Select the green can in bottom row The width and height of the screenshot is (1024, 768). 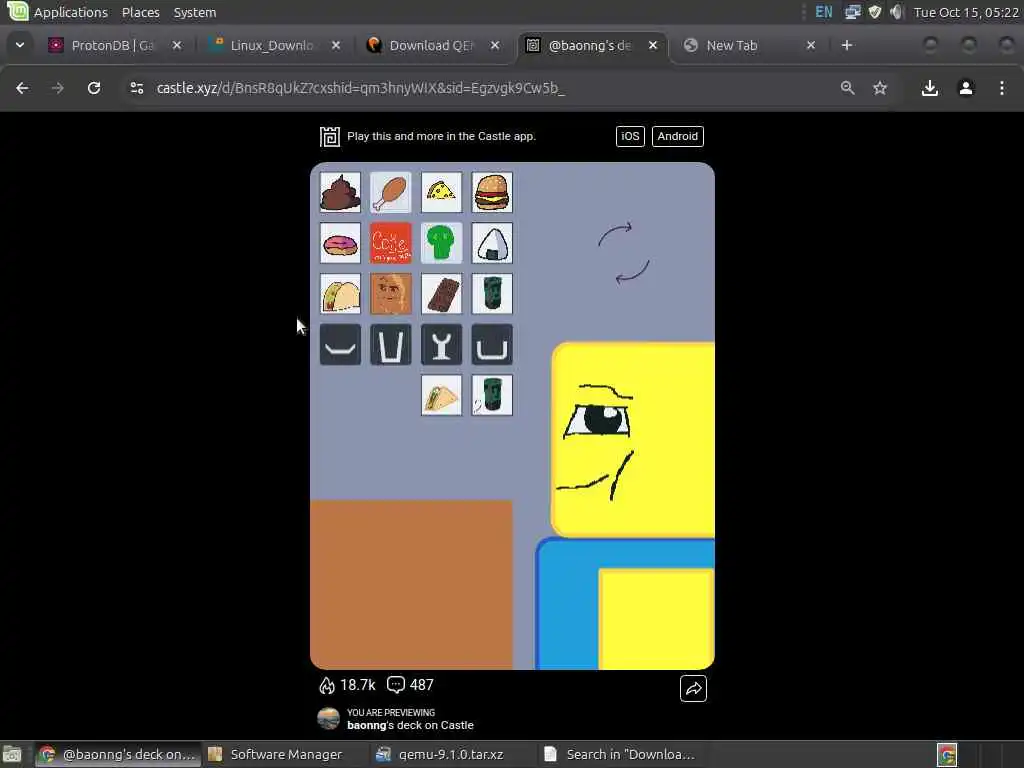pyautogui.click(x=492, y=395)
